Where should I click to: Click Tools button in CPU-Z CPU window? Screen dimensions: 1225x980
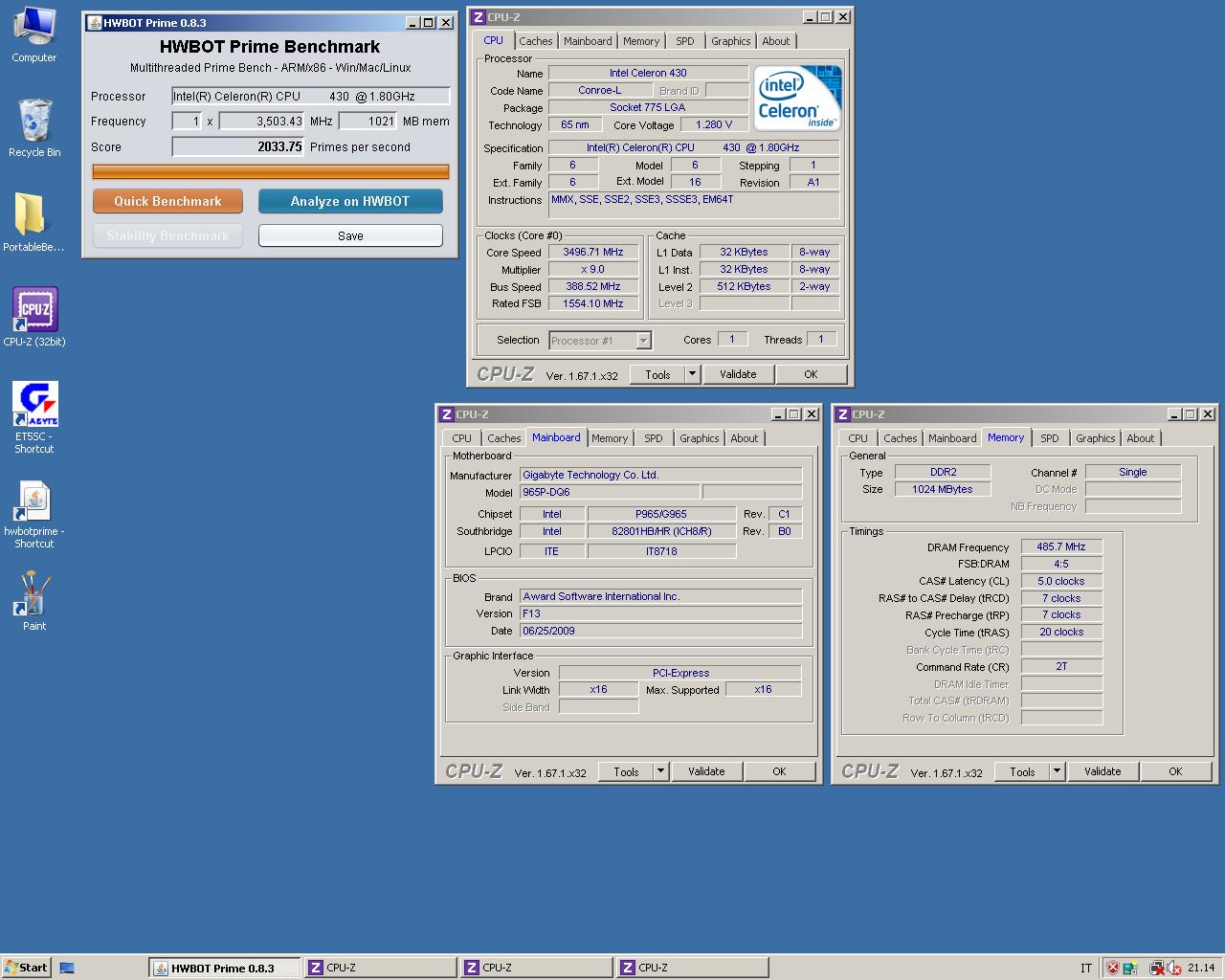(x=657, y=374)
